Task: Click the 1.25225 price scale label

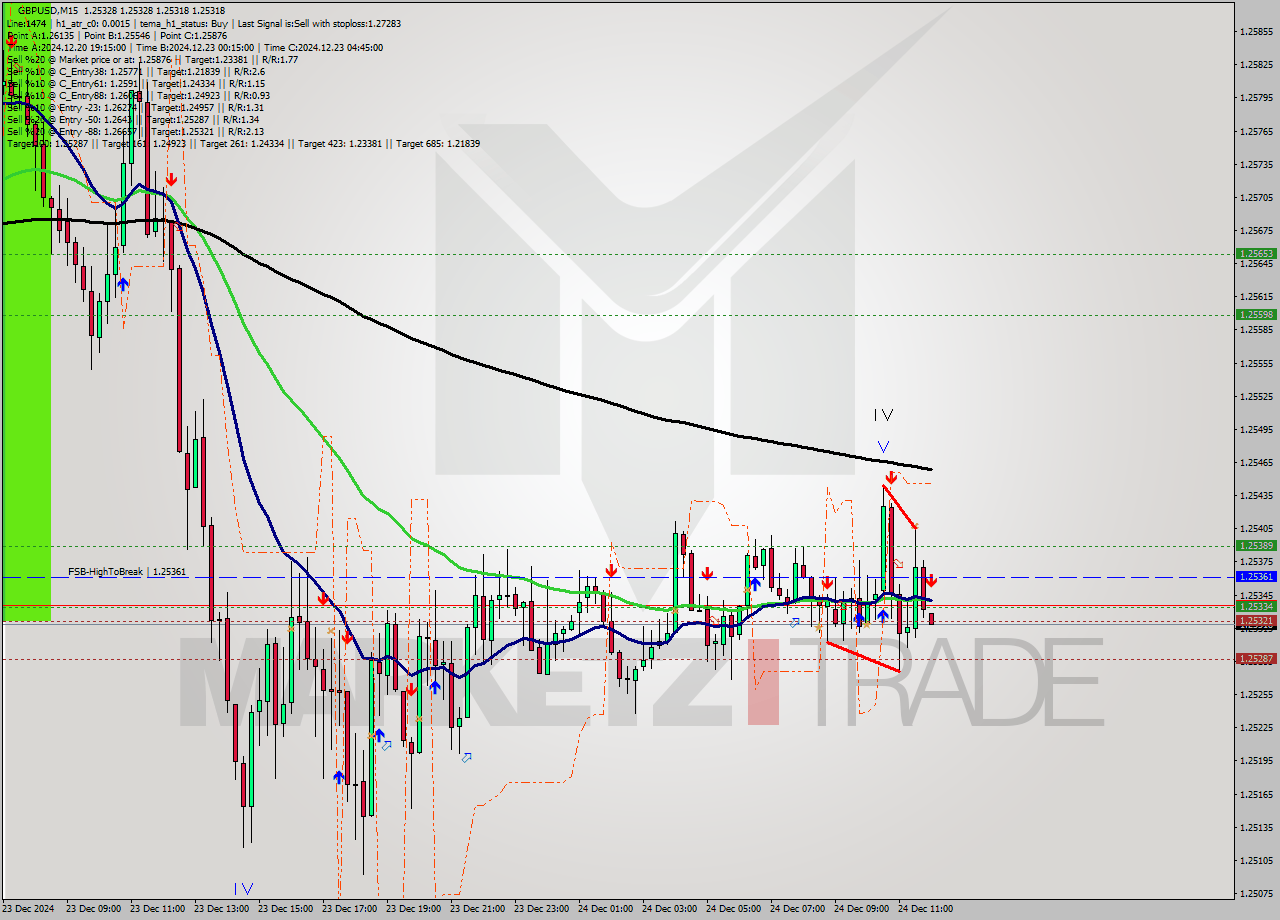Action: click(1256, 727)
